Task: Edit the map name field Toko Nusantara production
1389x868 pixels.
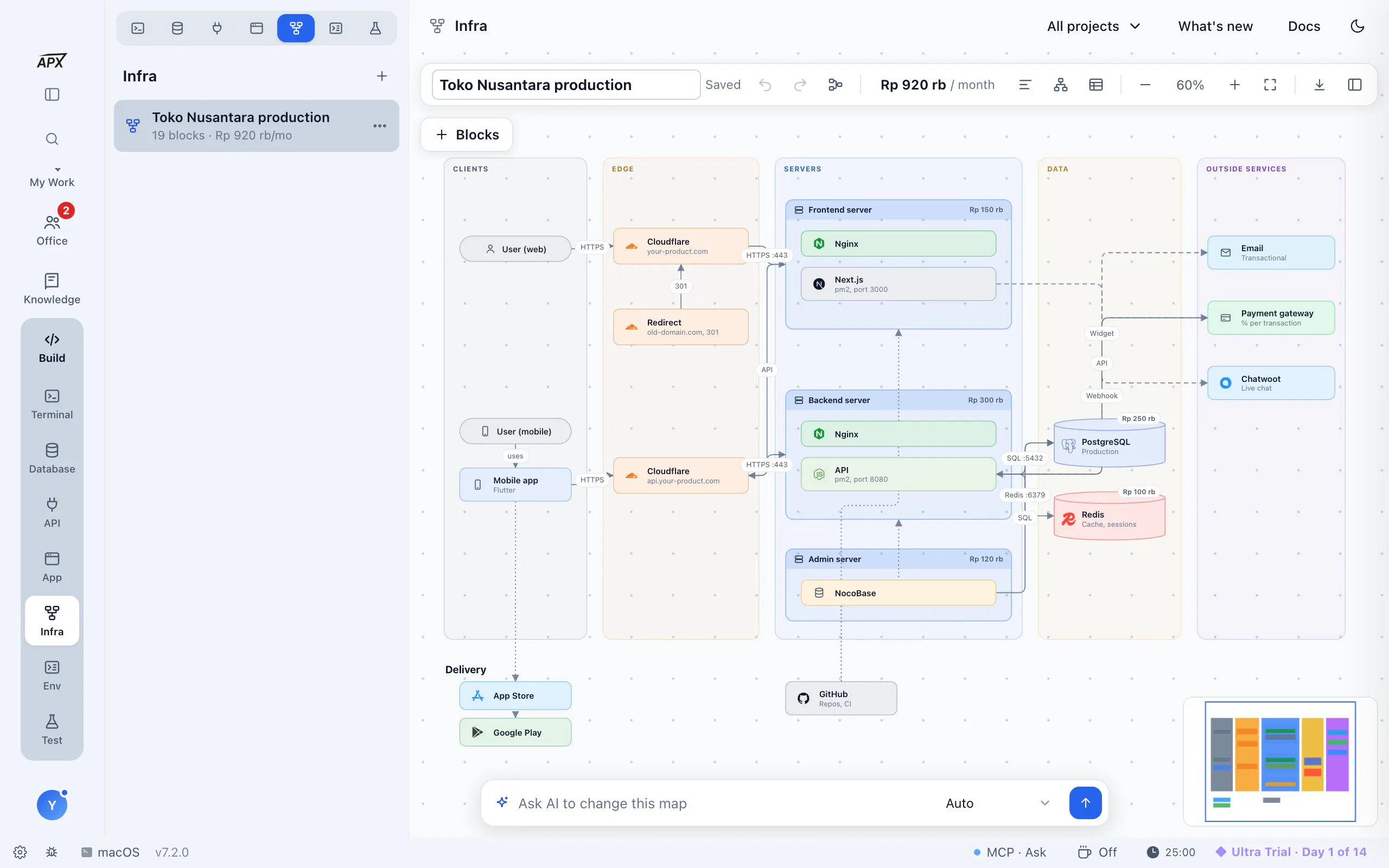Action: [566, 85]
